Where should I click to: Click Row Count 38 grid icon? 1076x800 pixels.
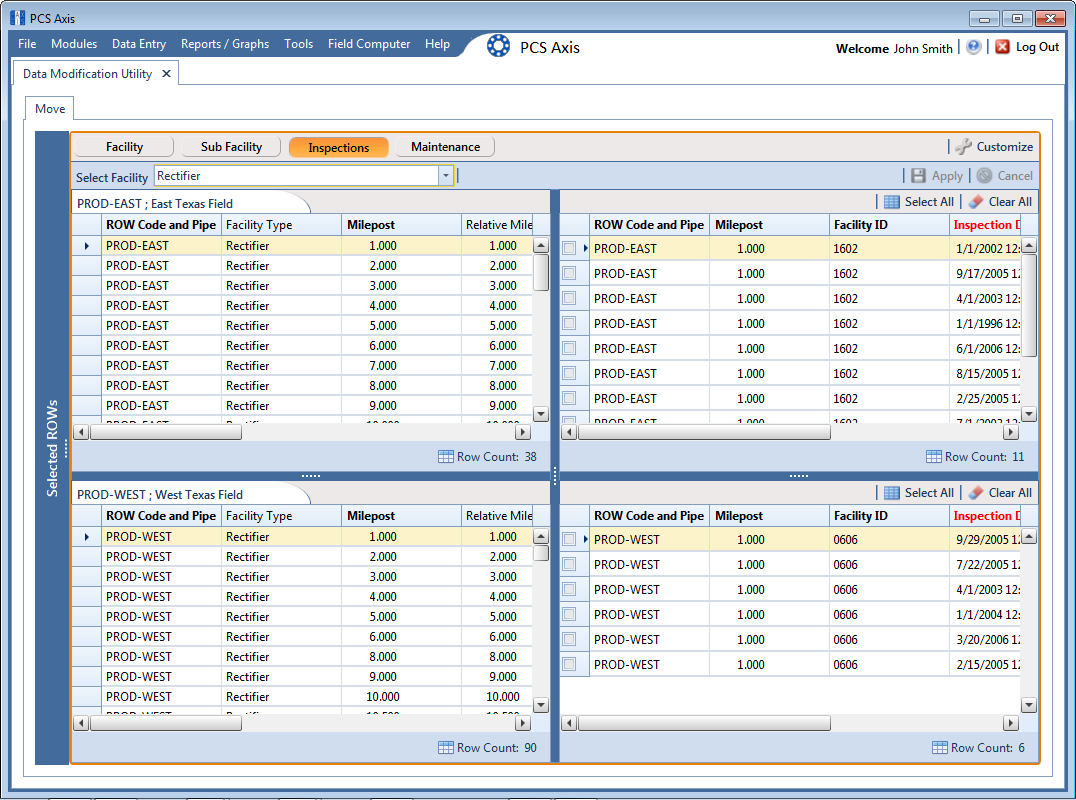click(445, 456)
